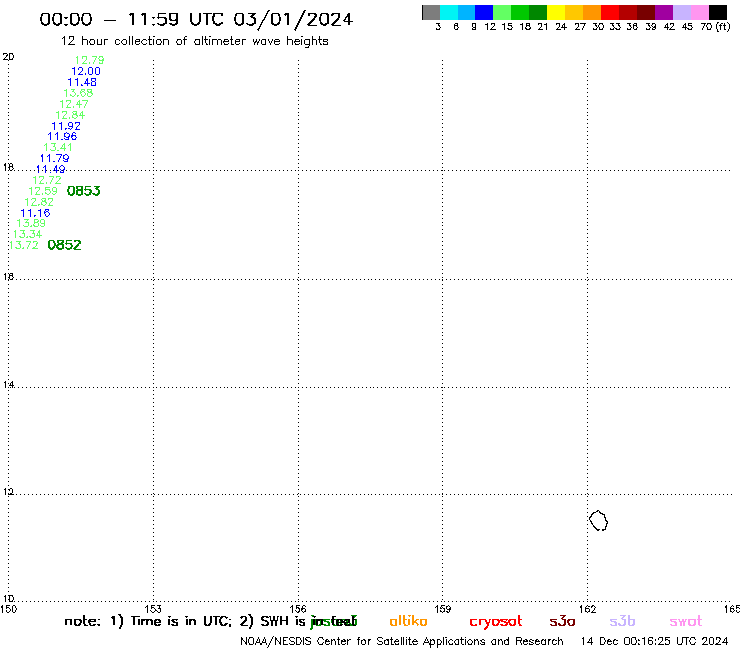Screen dimensions: 740x650
Task: Select the yellow legend color swatch
Action: point(556,12)
